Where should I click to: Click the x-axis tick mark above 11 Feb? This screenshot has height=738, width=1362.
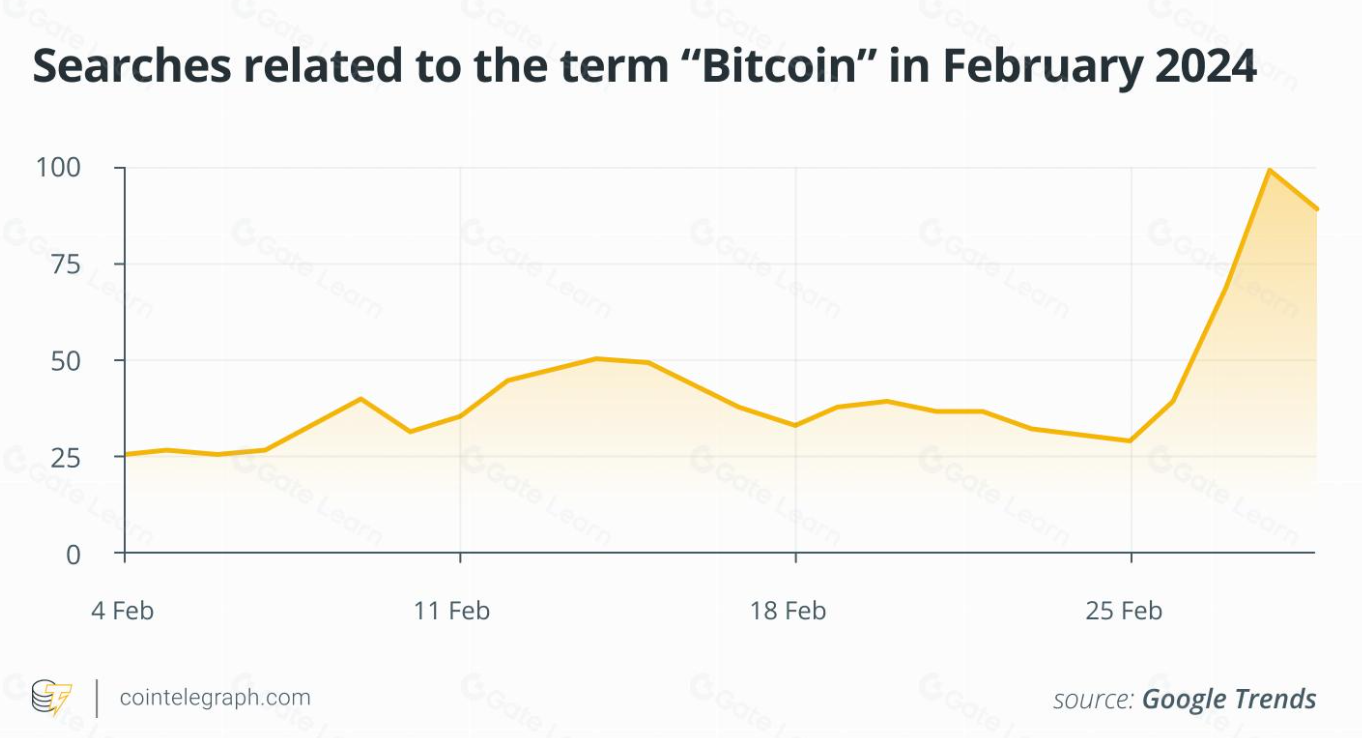460,558
